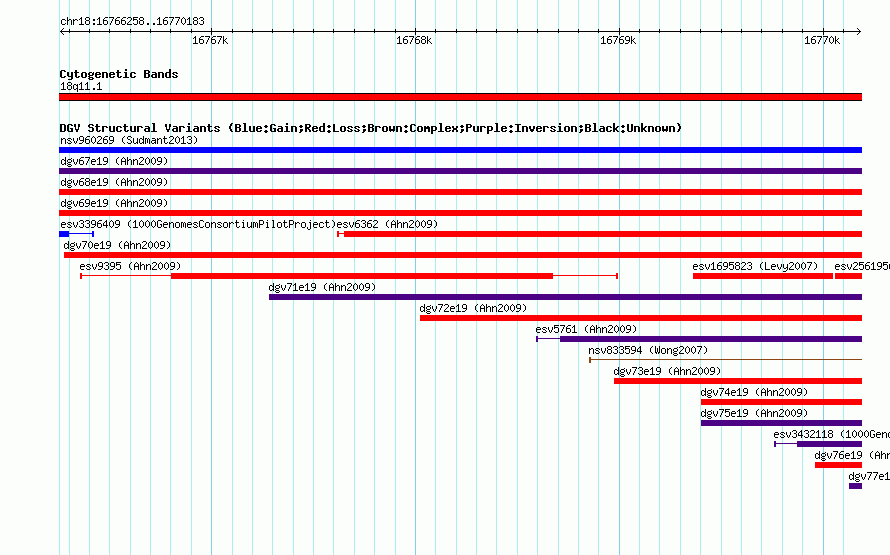Click the dgv72e19 (Ahn2009) label

point(473,308)
